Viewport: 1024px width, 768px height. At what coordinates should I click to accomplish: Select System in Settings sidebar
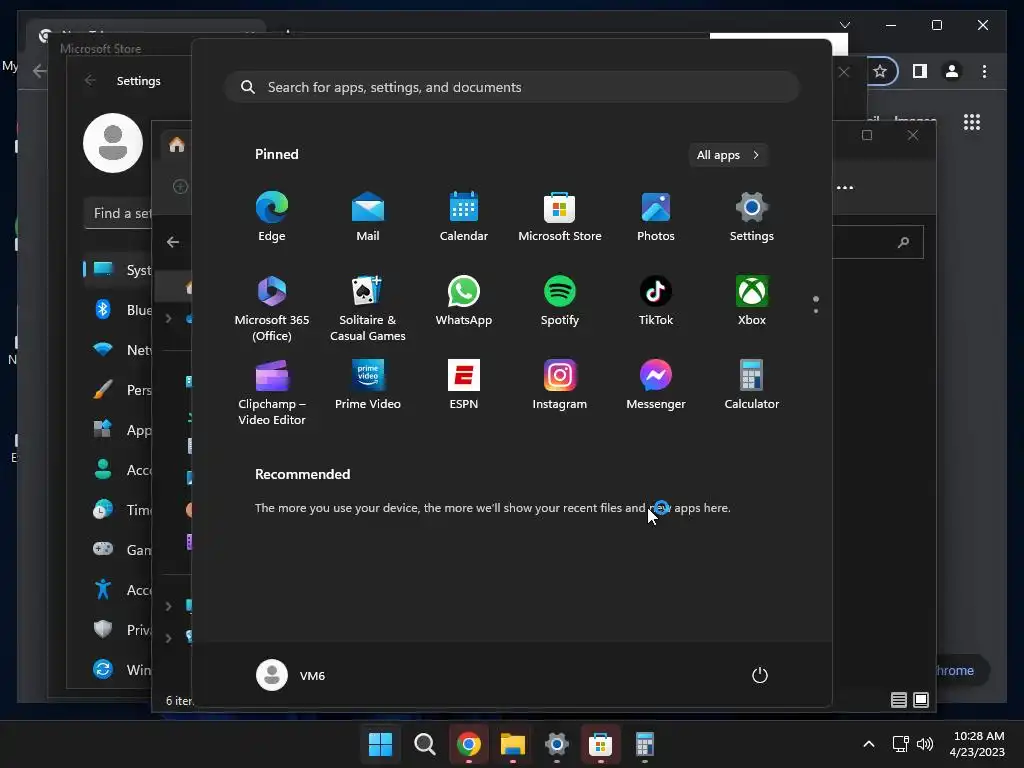pos(118,270)
